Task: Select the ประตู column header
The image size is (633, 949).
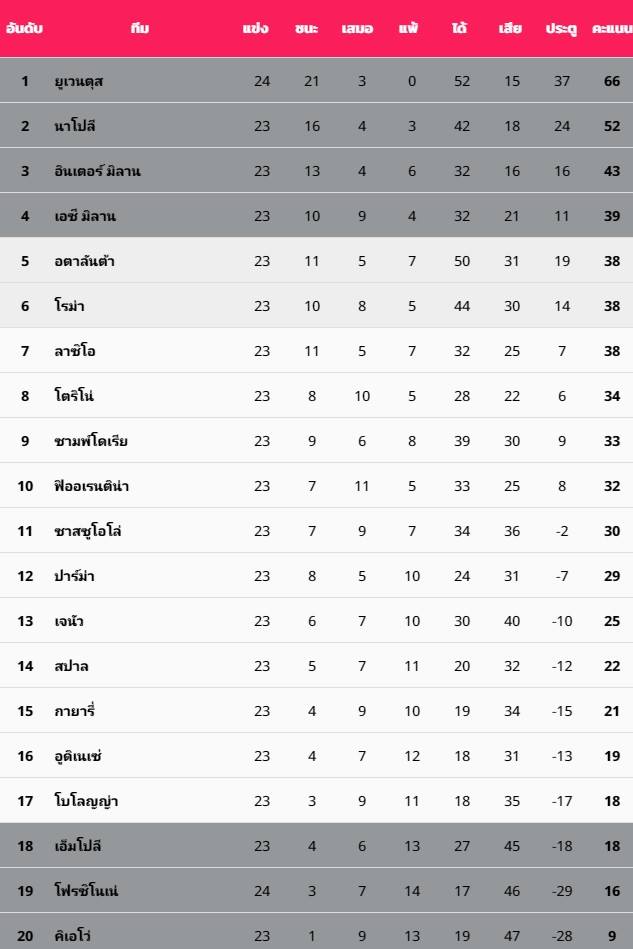Action: coord(561,28)
